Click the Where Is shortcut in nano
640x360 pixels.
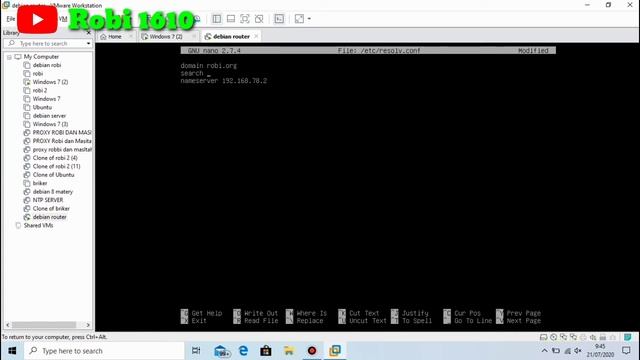(307, 313)
